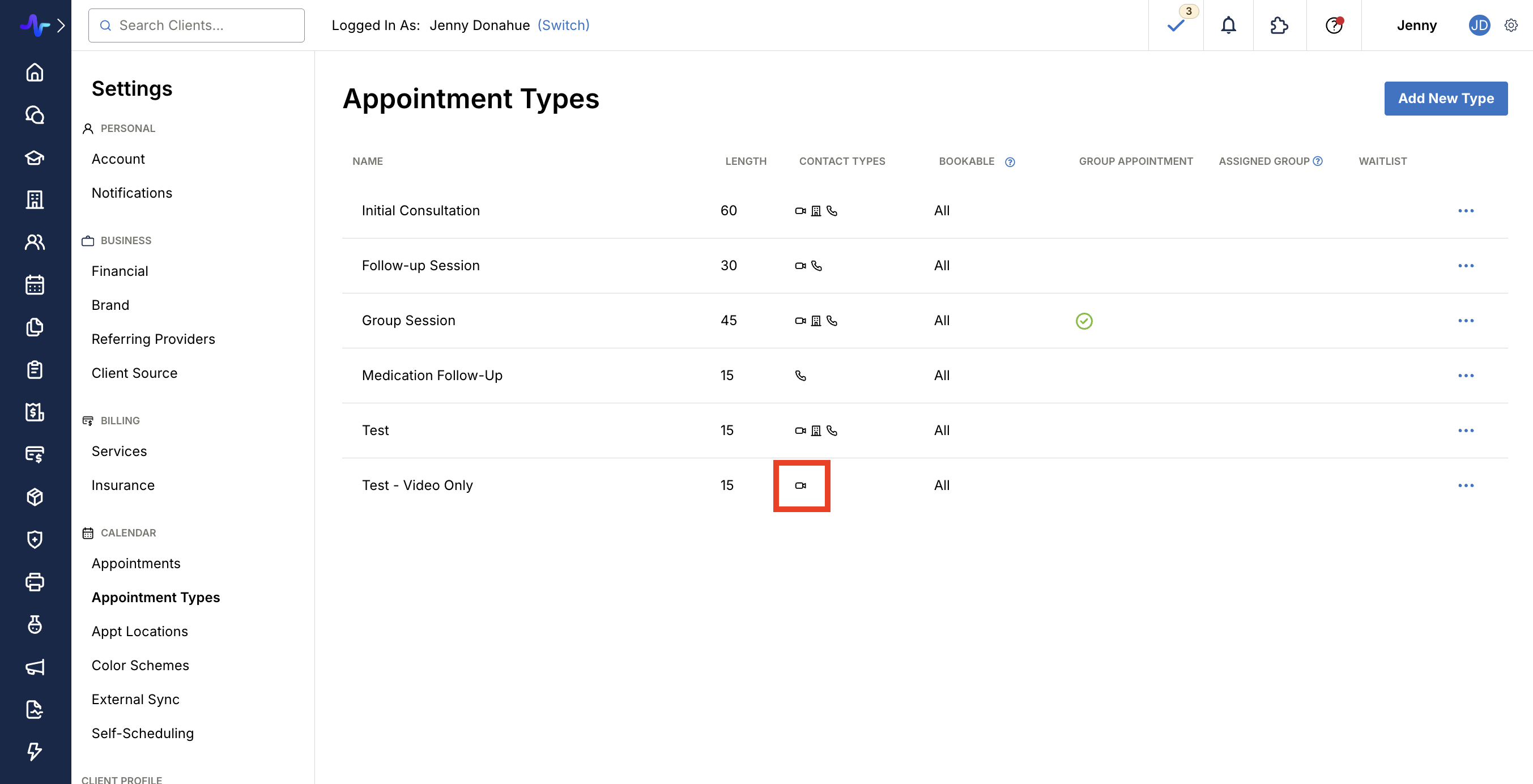Click the Group Session group appointment checkmark
Screen dimensions: 1533x784
pos(1084,321)
